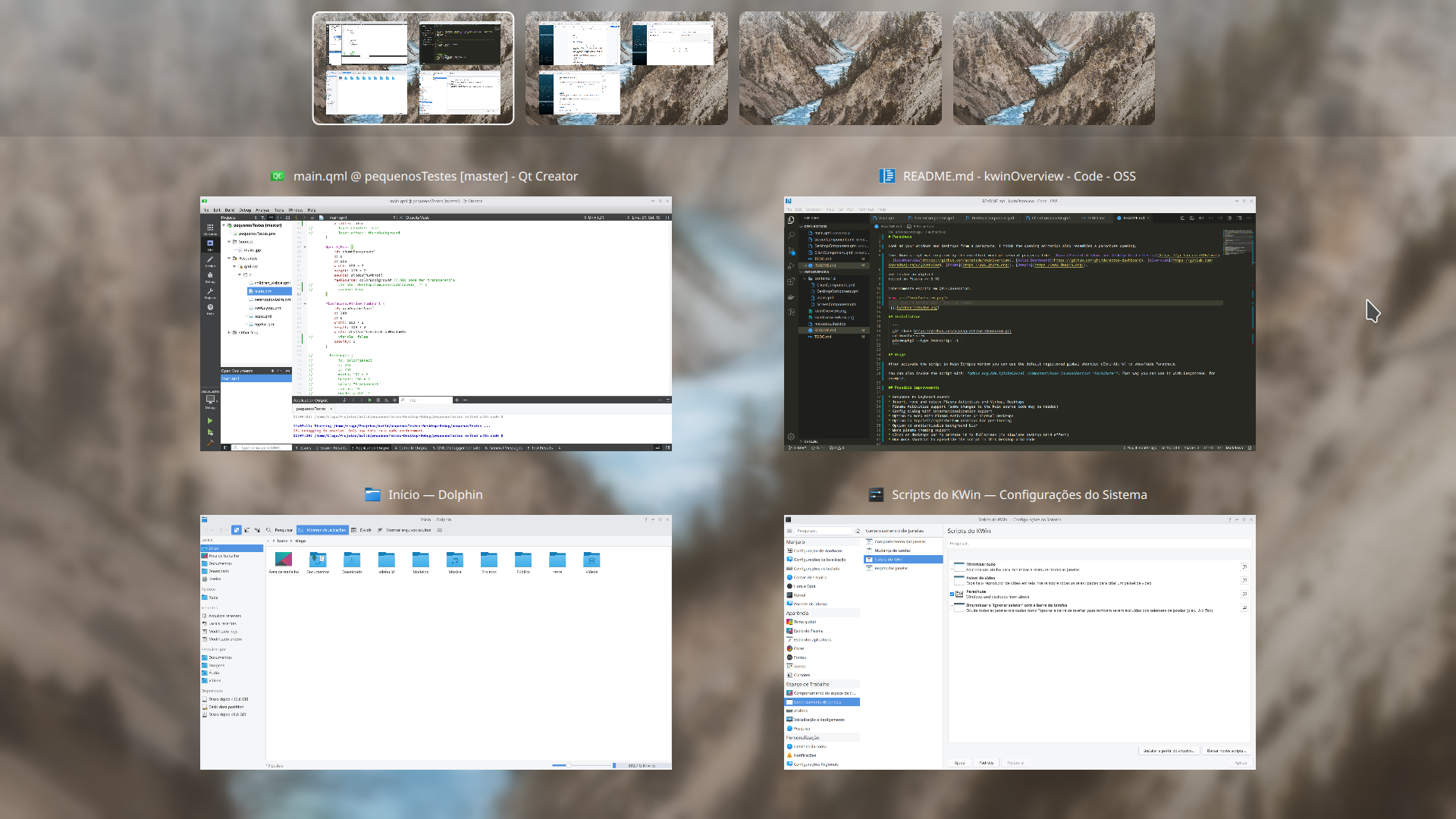This screenshot has width=1456, height=819.
Task: Click the Search icon in VS Code activity bar
Action: point(791,235)
